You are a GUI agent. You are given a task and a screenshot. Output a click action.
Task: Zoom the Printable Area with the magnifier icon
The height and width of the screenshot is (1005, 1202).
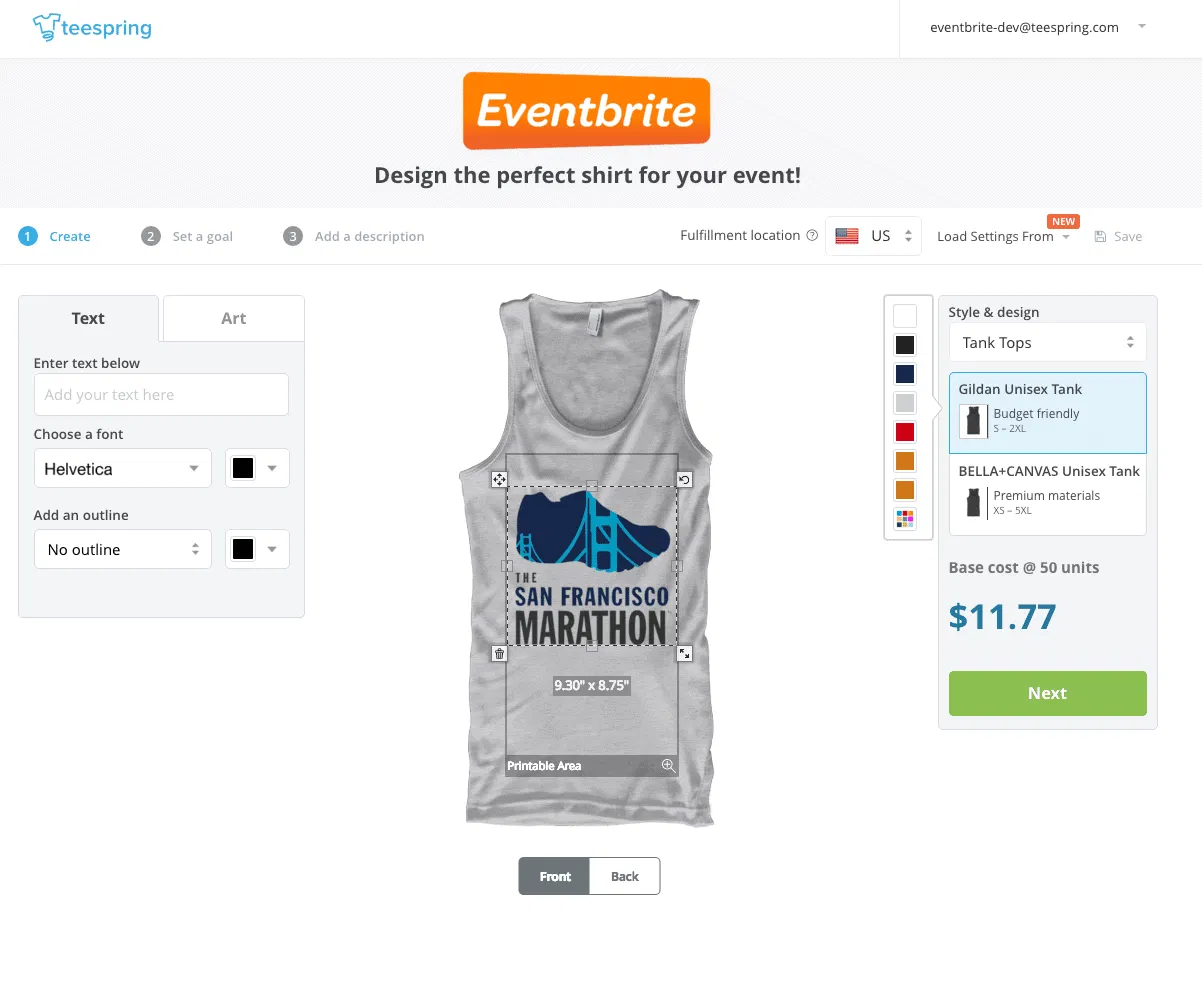coord(669,766)
